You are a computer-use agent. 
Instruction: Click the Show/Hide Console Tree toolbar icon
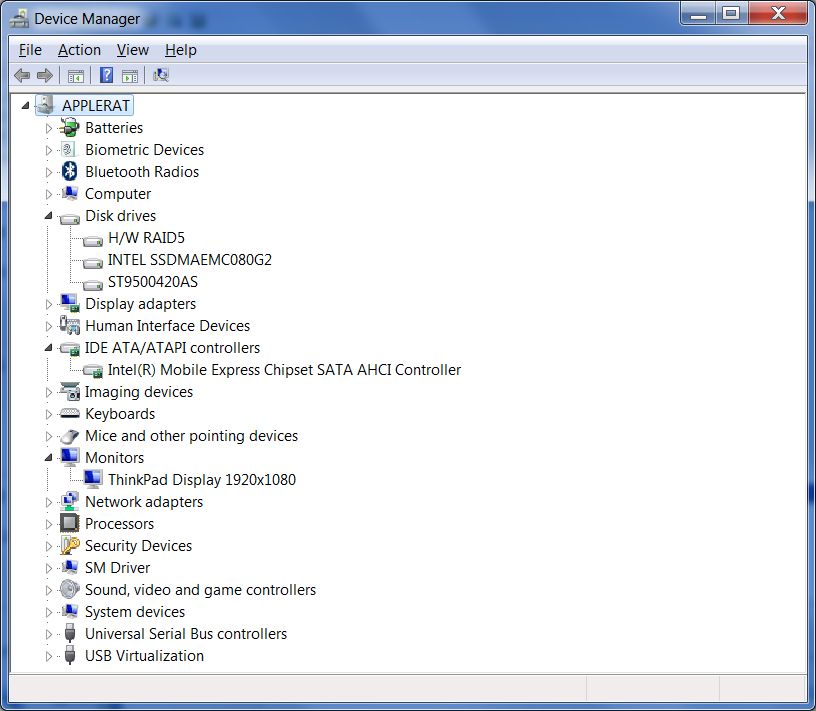75,76
